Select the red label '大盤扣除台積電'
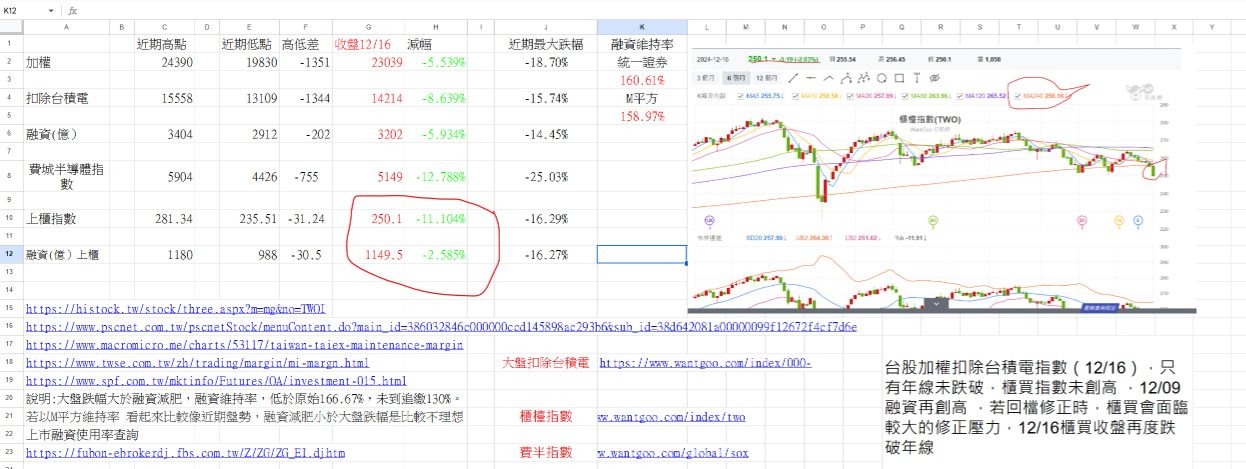1246x469 pixels. pyautogui.click(x=545, y=362)
